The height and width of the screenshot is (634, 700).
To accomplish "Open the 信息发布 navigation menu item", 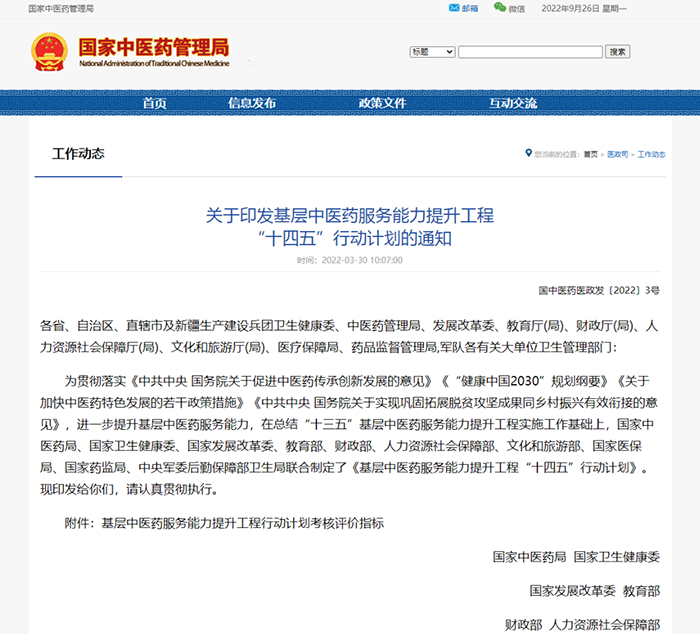I will 252,103.
